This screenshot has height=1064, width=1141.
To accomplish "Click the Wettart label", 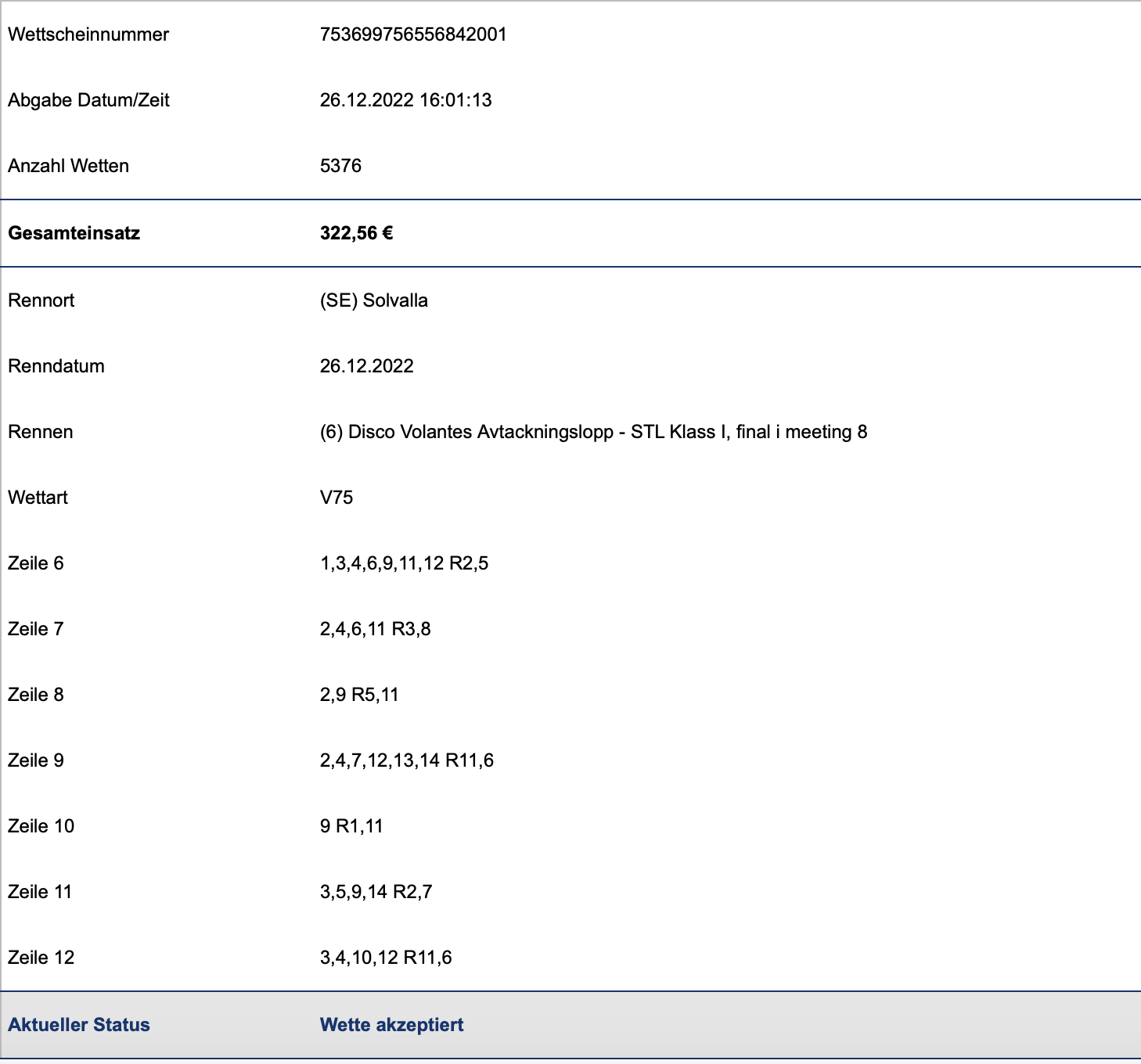I will click(38, 498).
